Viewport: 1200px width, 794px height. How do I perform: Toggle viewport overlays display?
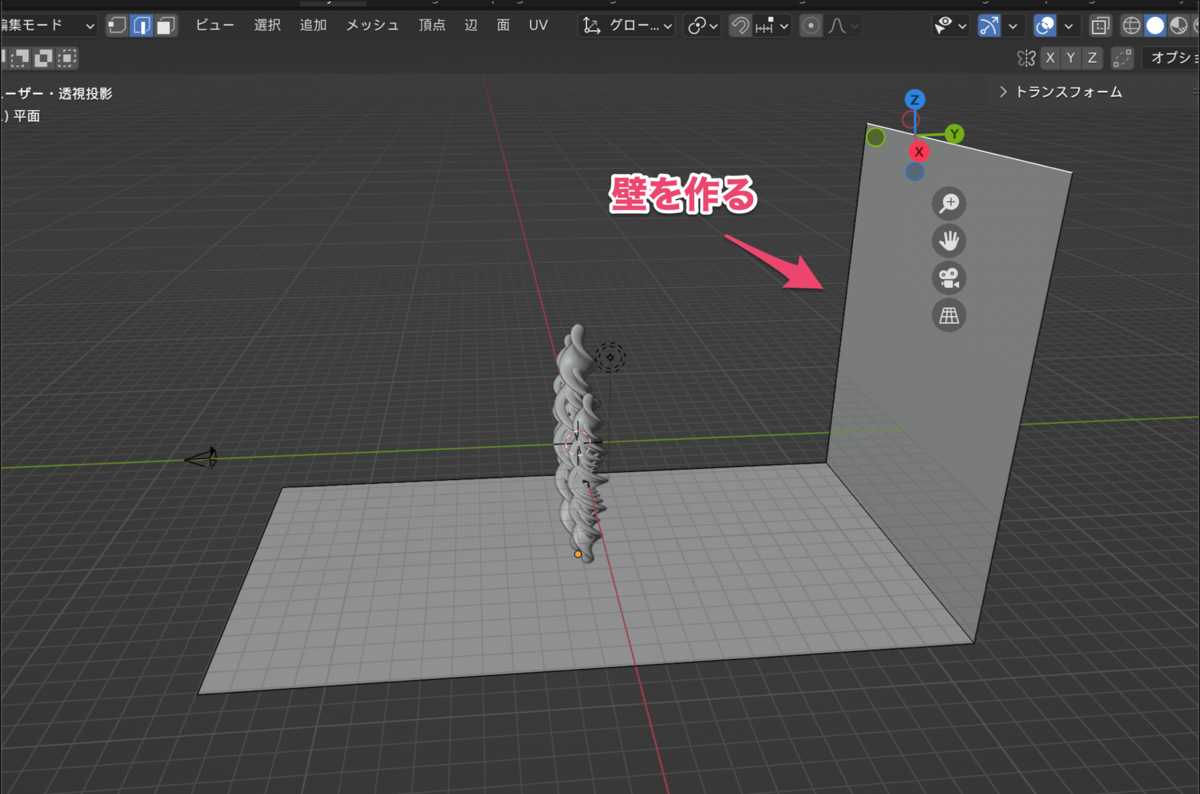[x=1045, y=25]
